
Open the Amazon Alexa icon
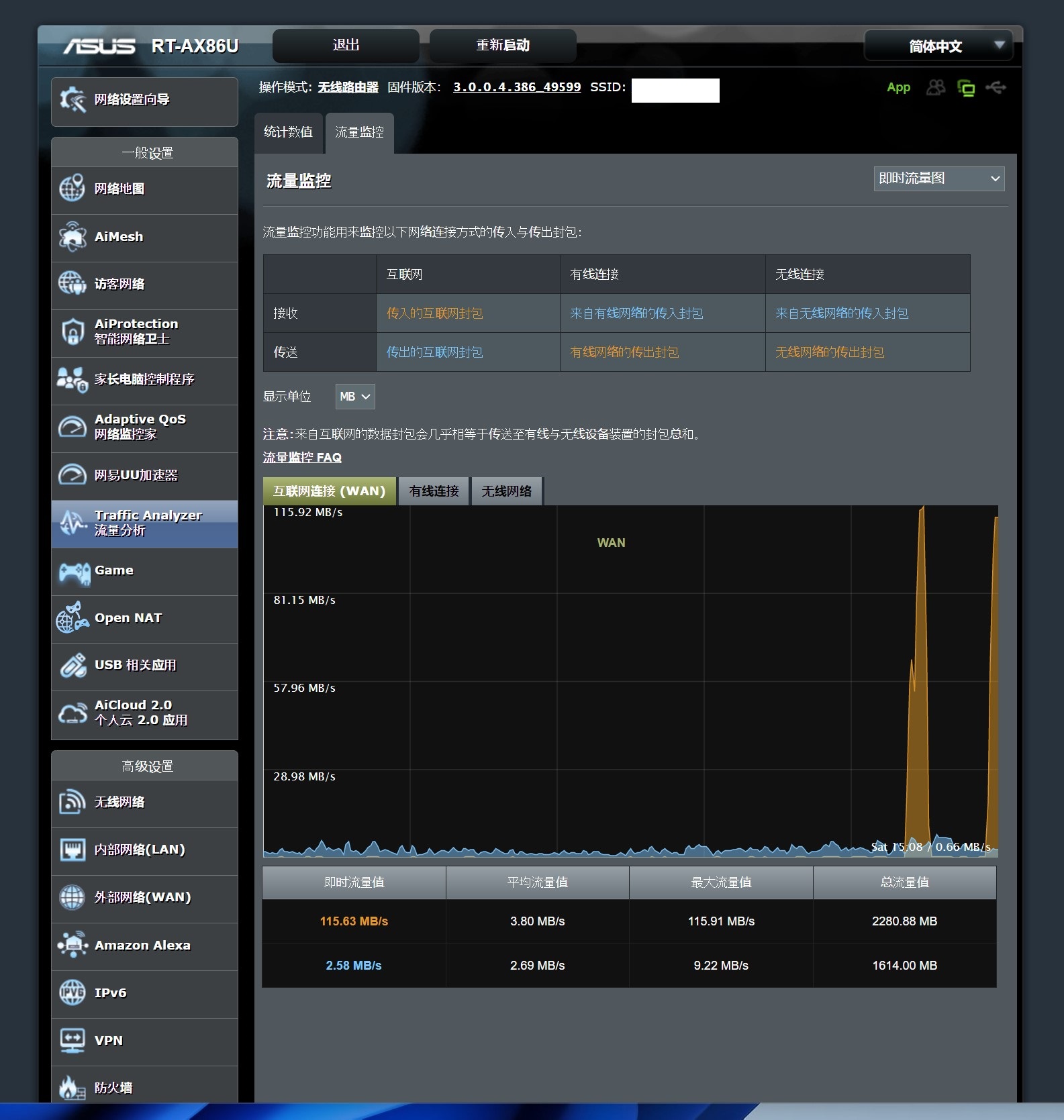click(x=72, y=945)
